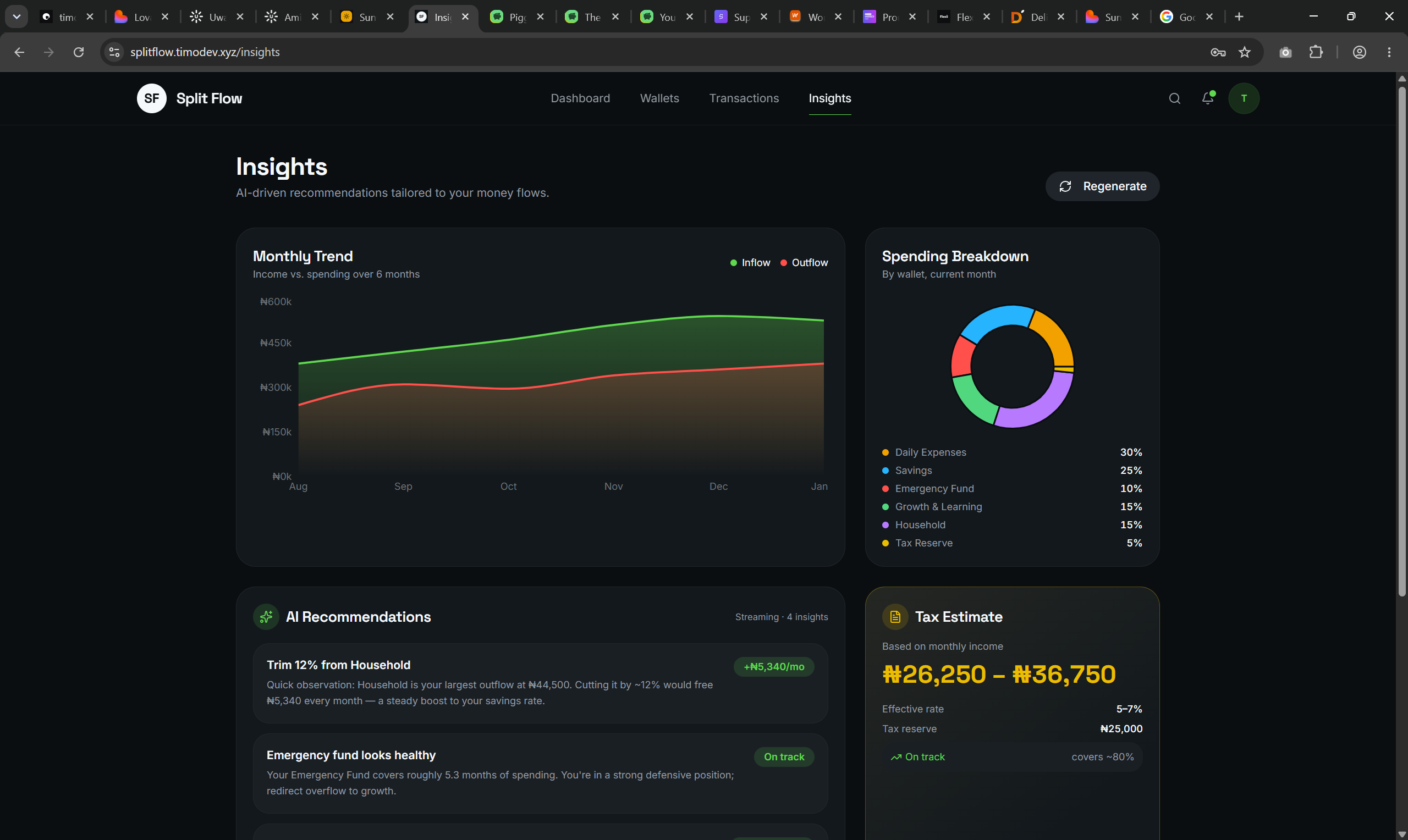Open the Chrome three-dot menu
Viewport: 1408px width, 840px height.
click(1389, 52)
